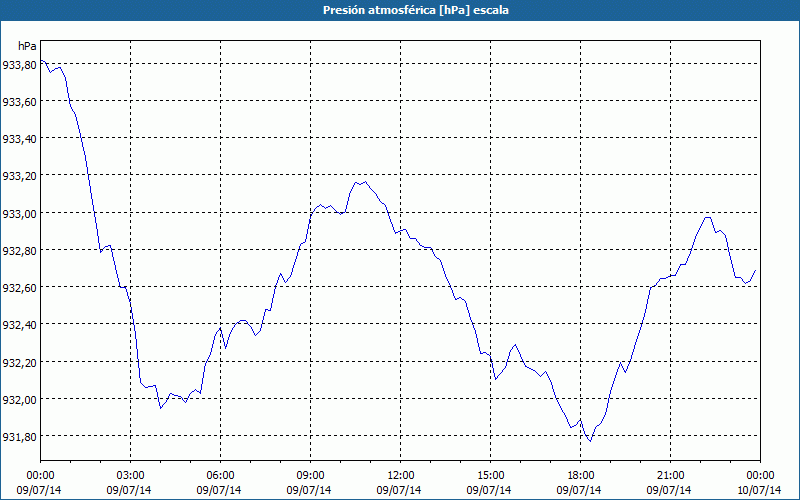Viewport: 800px width, 500px height.
Task: Click the 09/07/14 date under 18:00
Action: tap(579, 490)
